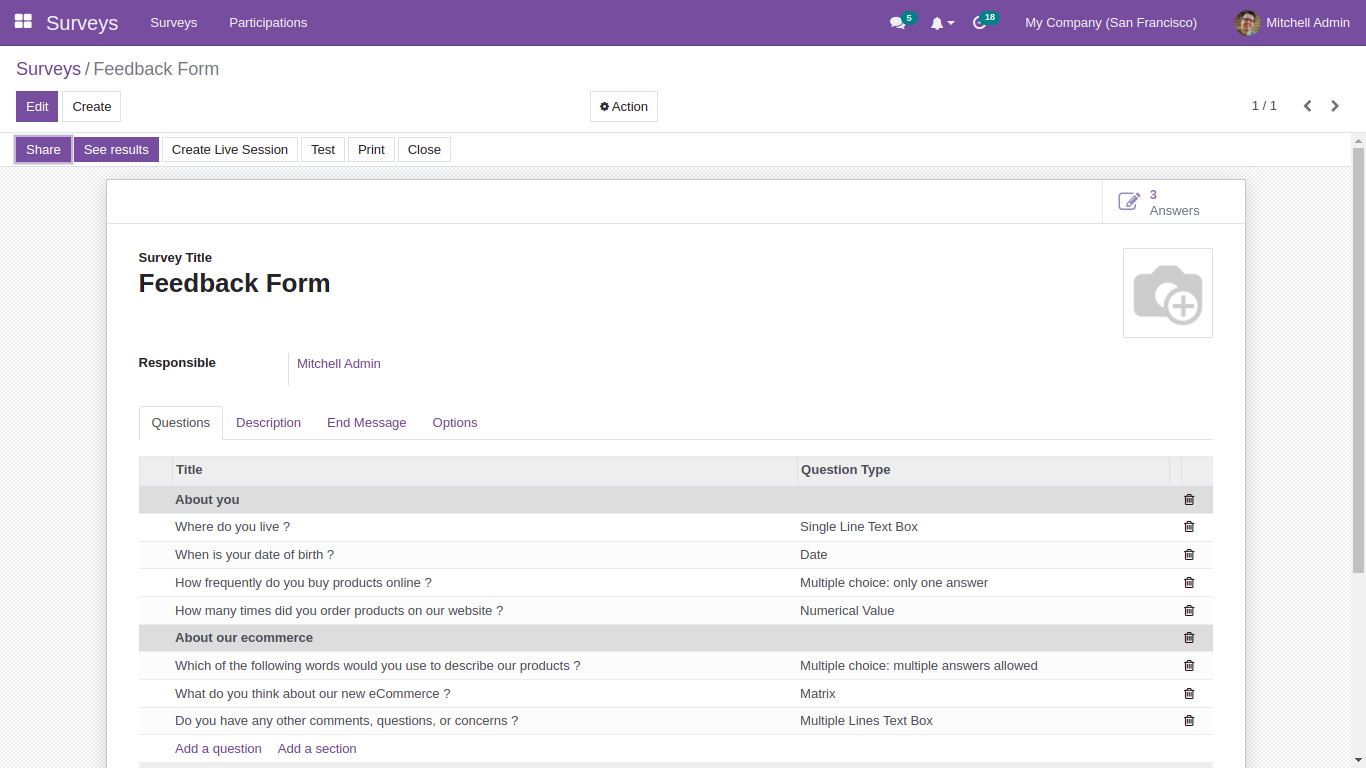Delete the "About you" section with its trash icon
Image resolution: width=1366 pixels, height=768 pixels.
point(1188,499)
